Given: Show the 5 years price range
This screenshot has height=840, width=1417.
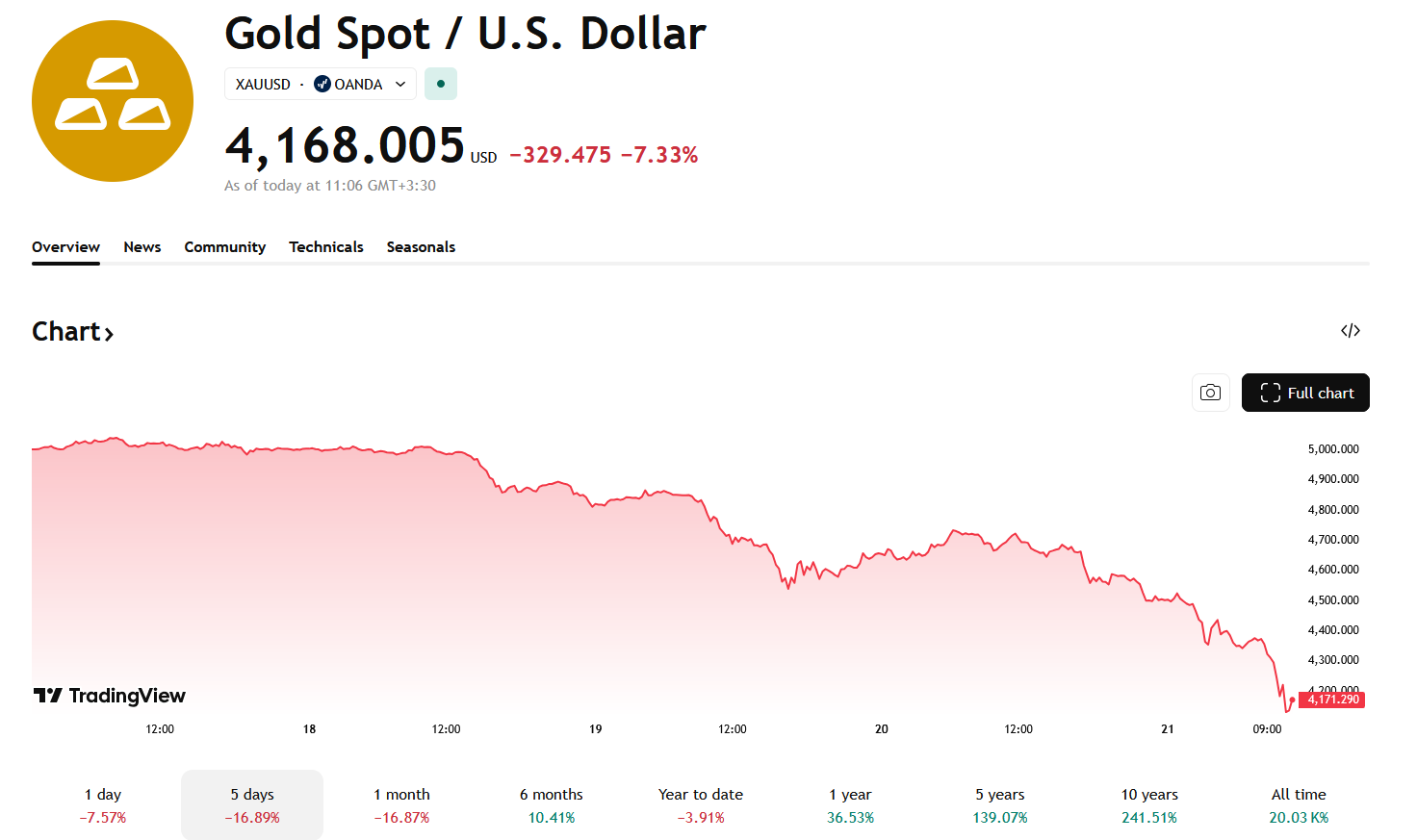Looking at the screenshot, I should (1000, 805).
